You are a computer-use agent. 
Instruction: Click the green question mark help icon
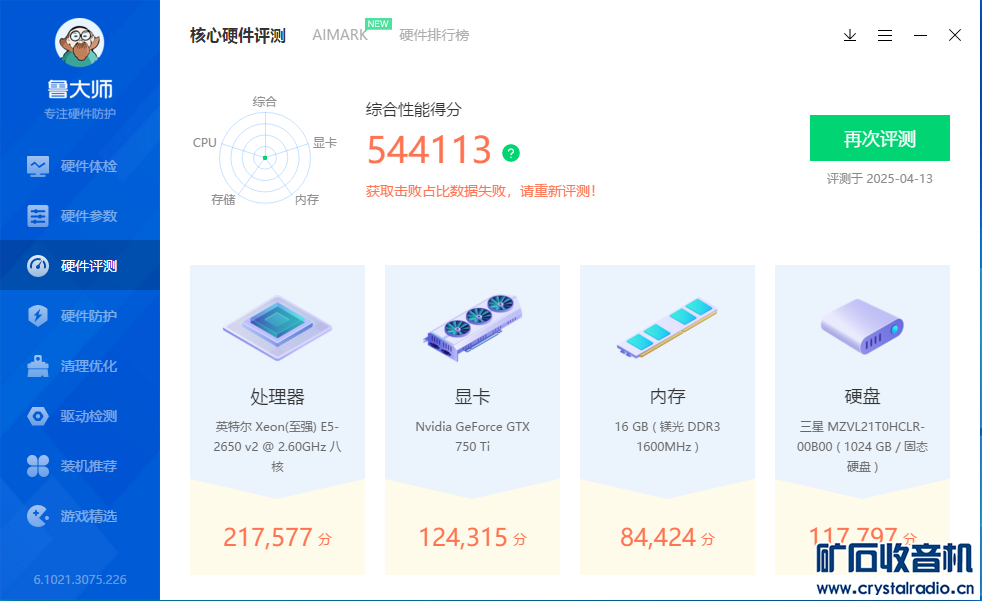point(510,153)
